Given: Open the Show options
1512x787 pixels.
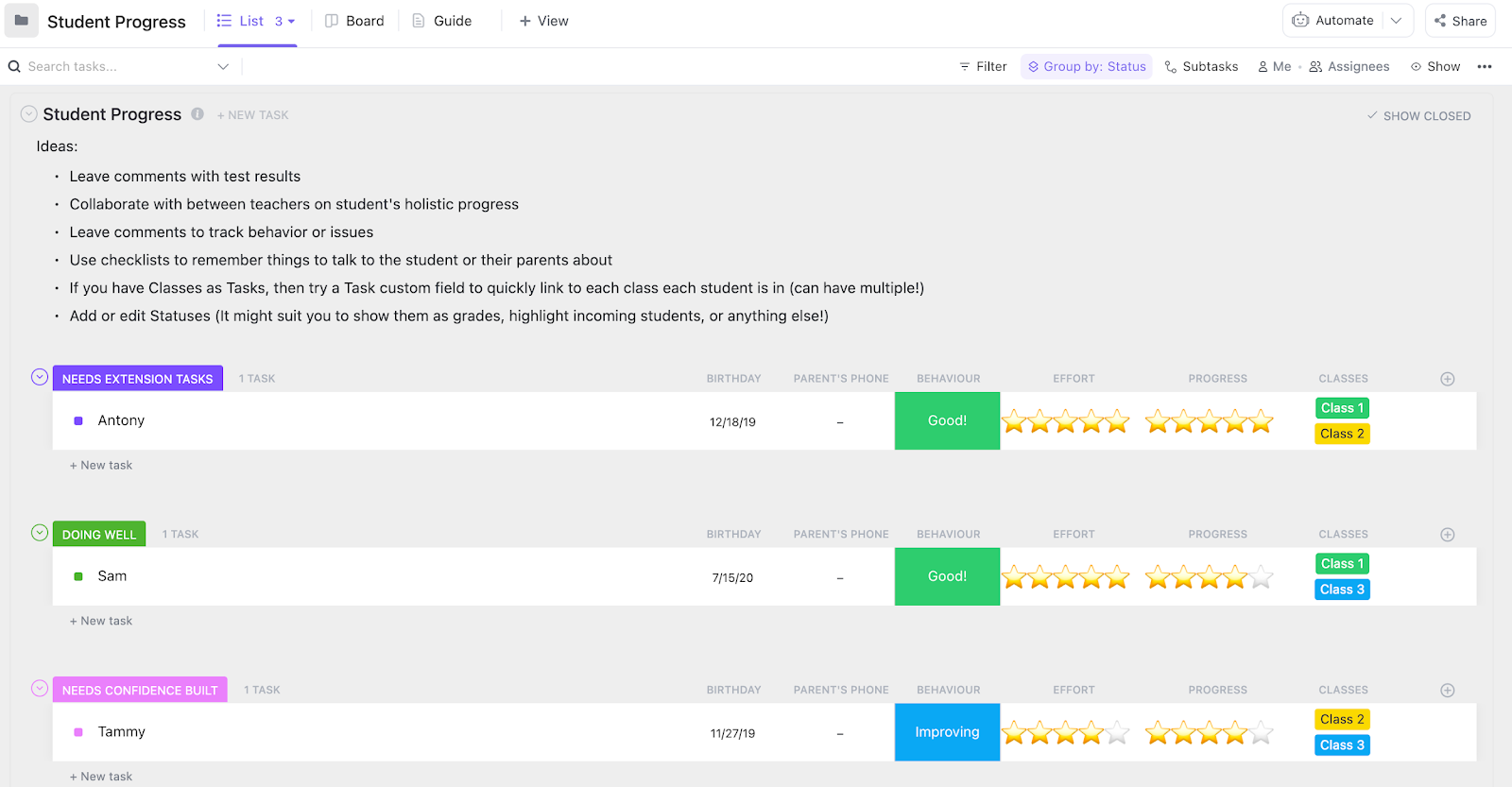Looking at the screenshot, I should tap(1435, 66).
